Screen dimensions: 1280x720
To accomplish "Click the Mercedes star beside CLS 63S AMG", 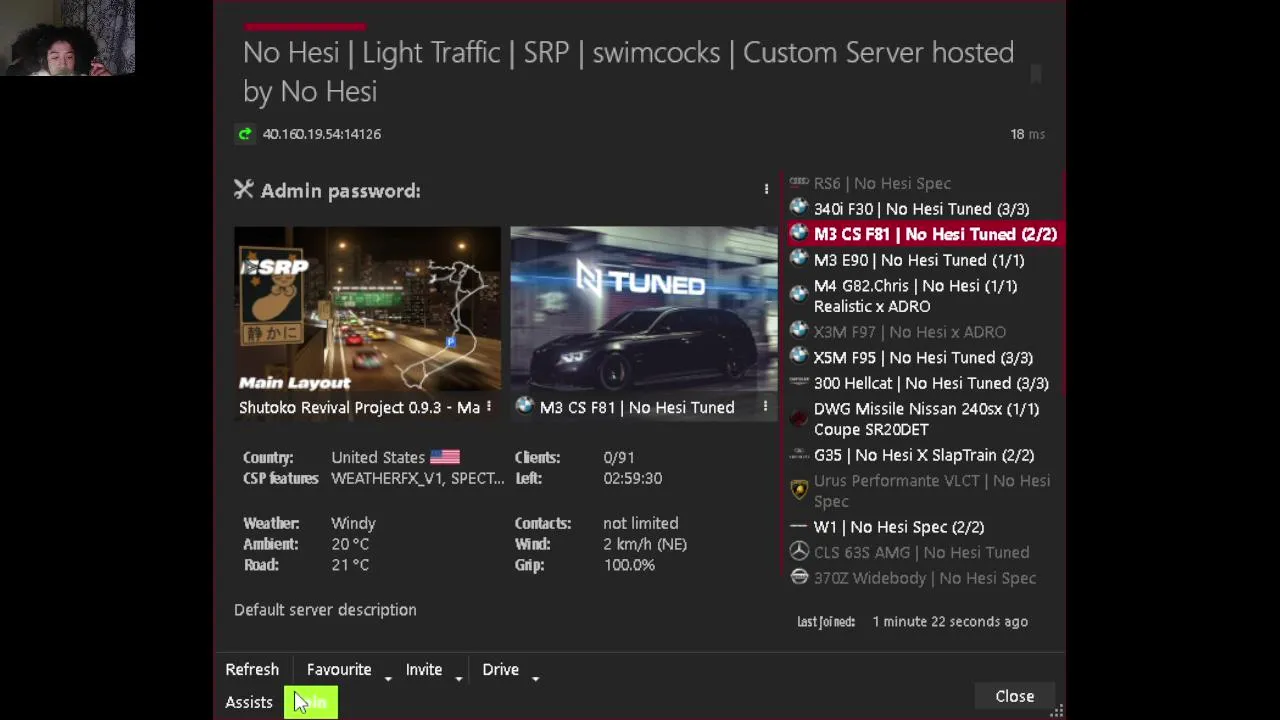I will point(798,551).
